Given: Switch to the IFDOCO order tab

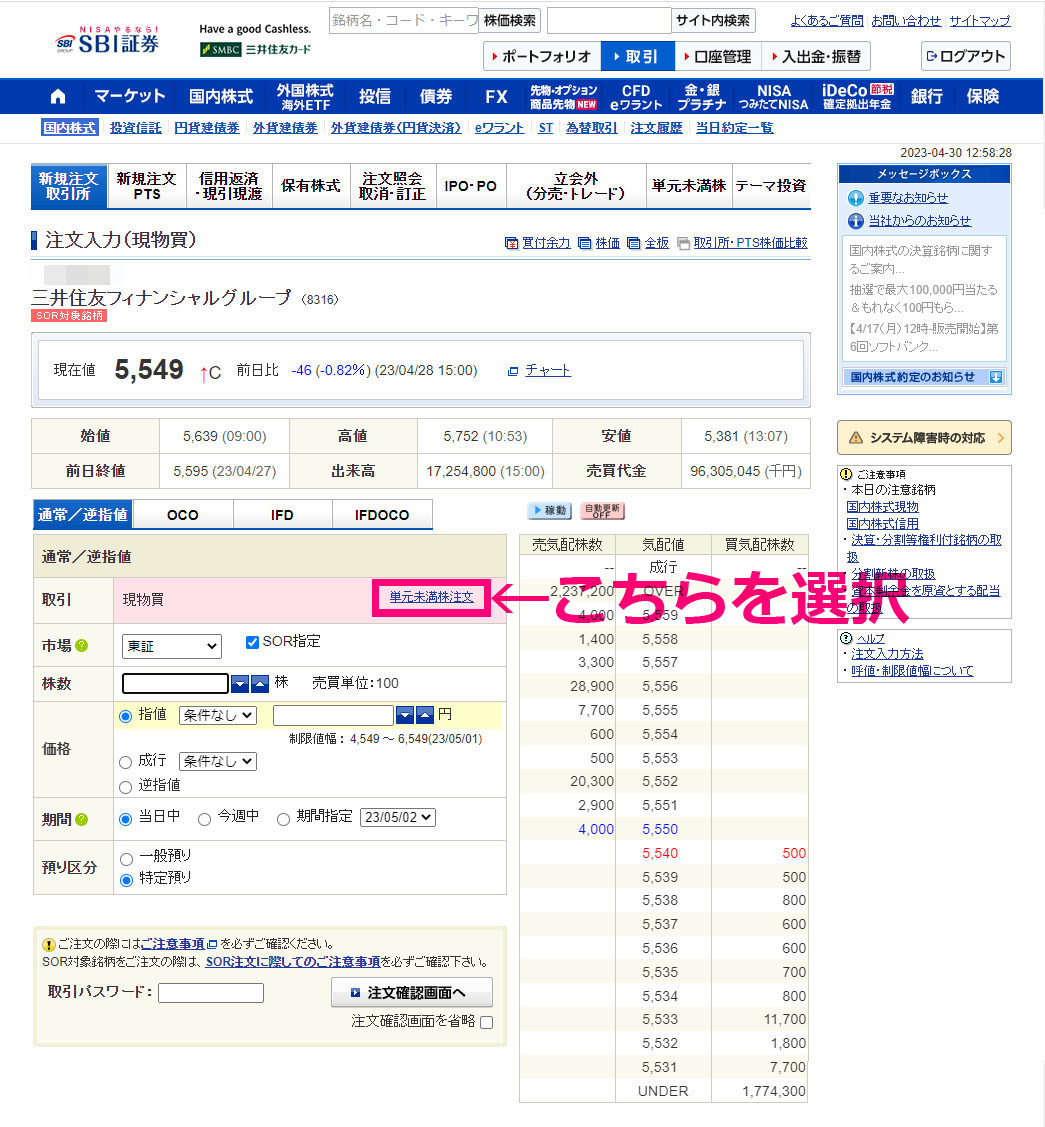Looking at the screenshot, I should pos(382,515).
